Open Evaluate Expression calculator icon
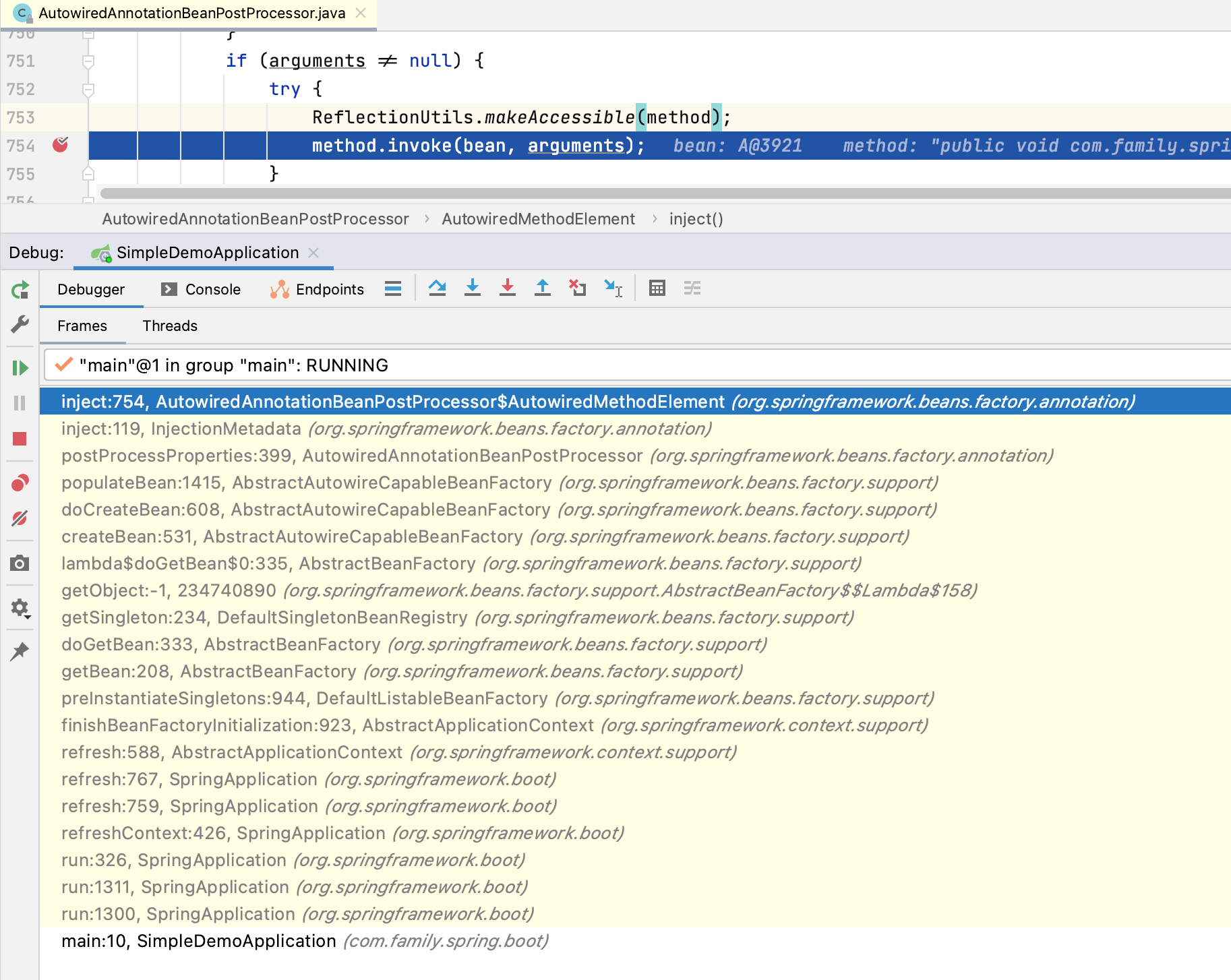The width and height of the screenshot is (1231, 980). [x=657, y=288]
